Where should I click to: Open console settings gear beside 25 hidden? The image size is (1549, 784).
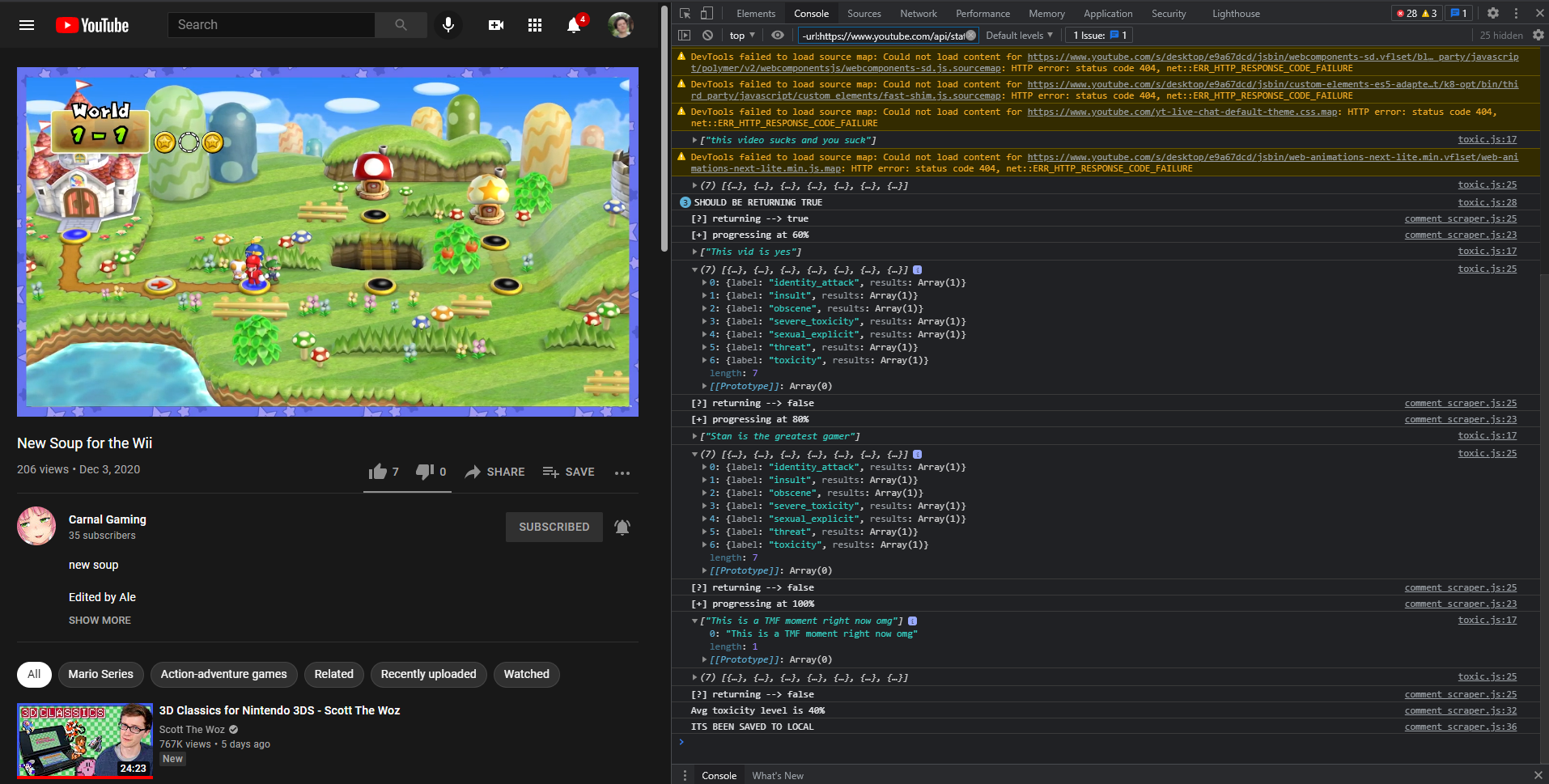1538,36
